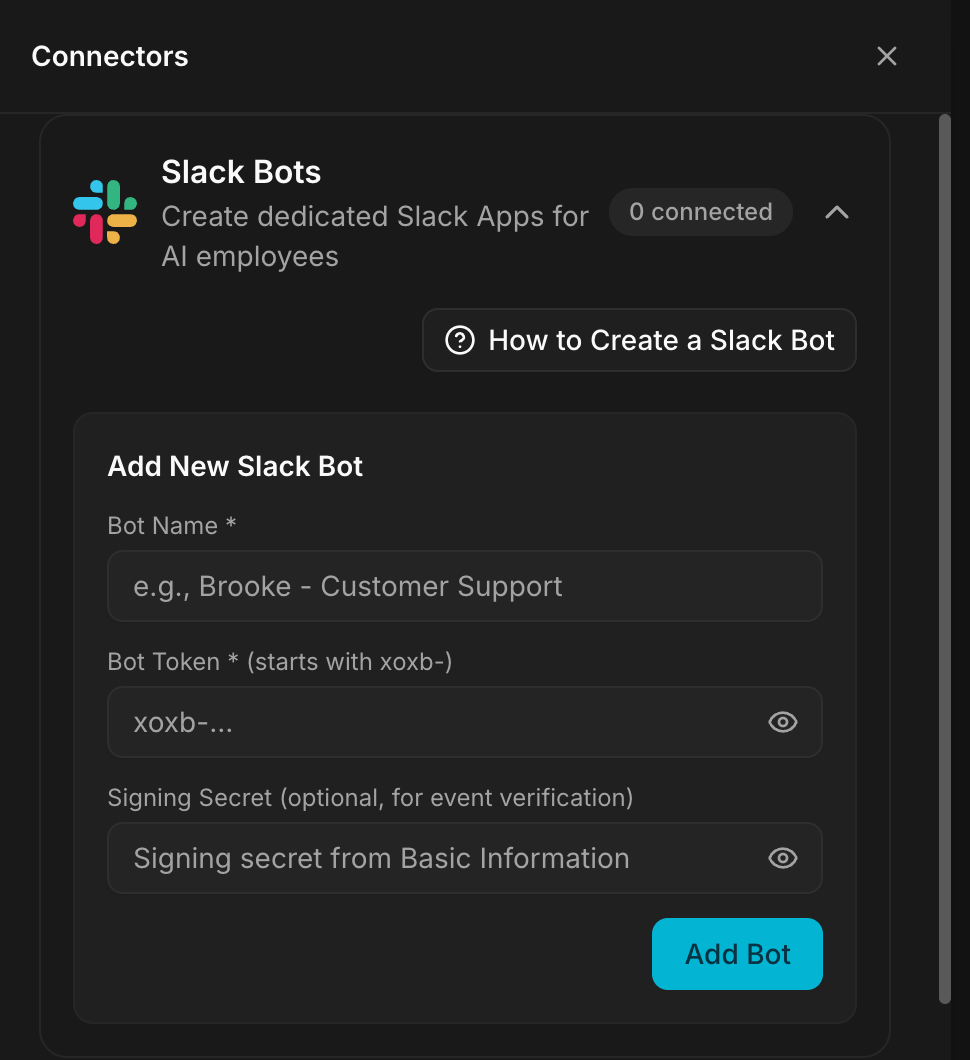
Task: Click the Add Bot button
Action: coord(737,954)
